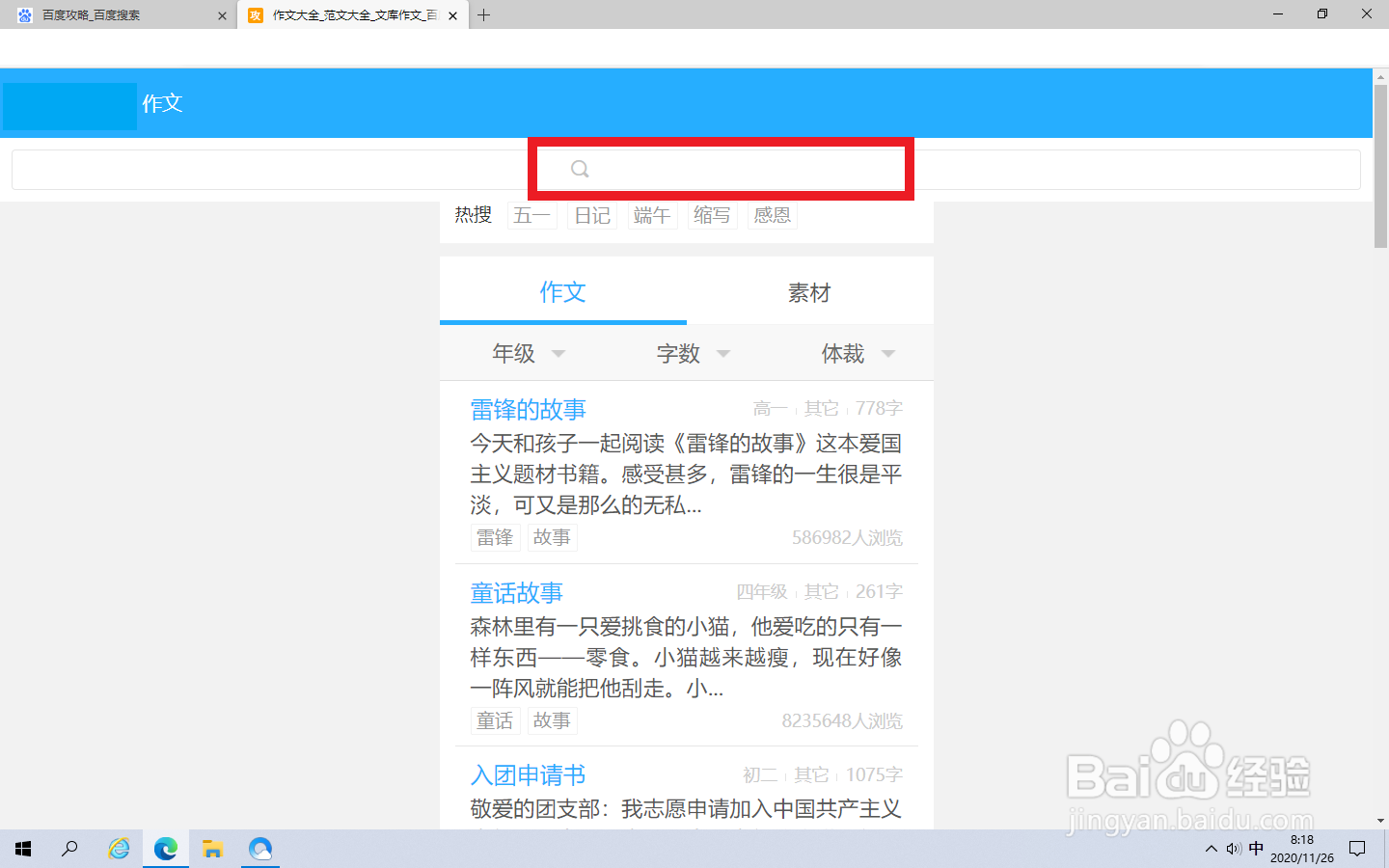This screenshot has width=1389, height=868.
Task: Expand the 体裁 genre filter dropdown
Action: click(857, 353)
